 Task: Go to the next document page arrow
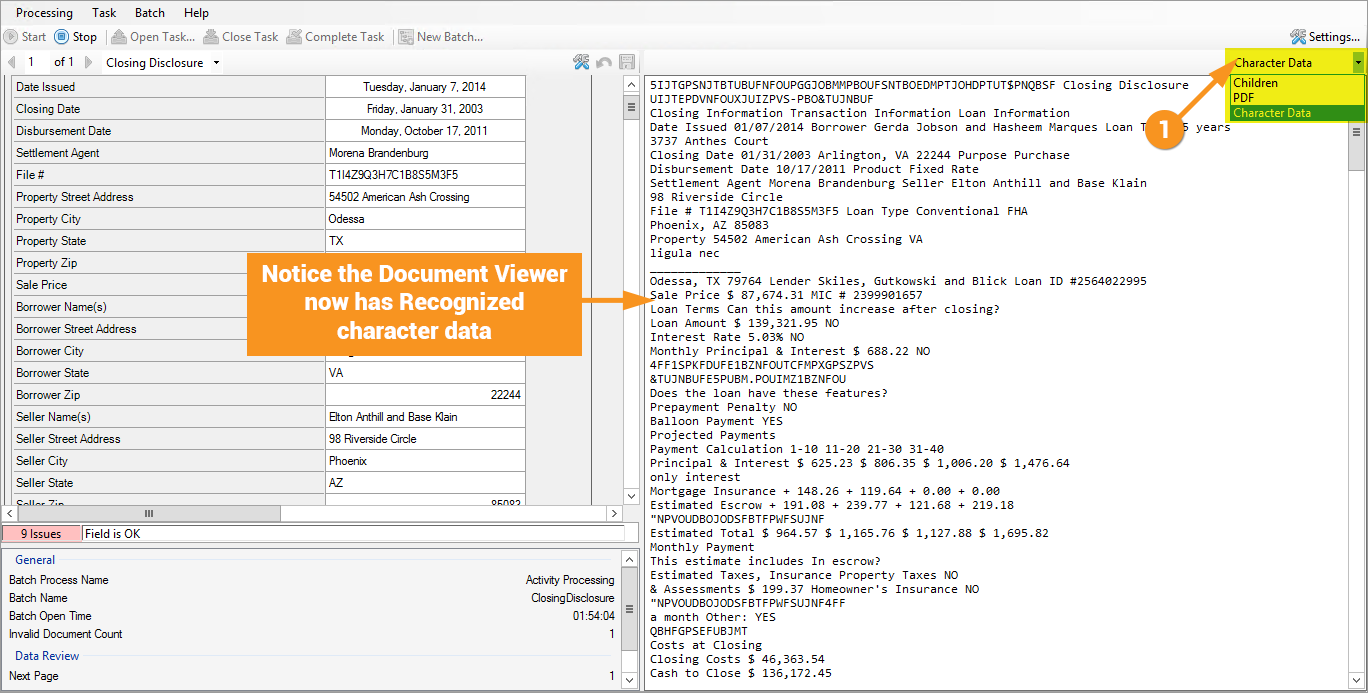tap(89, 62)
